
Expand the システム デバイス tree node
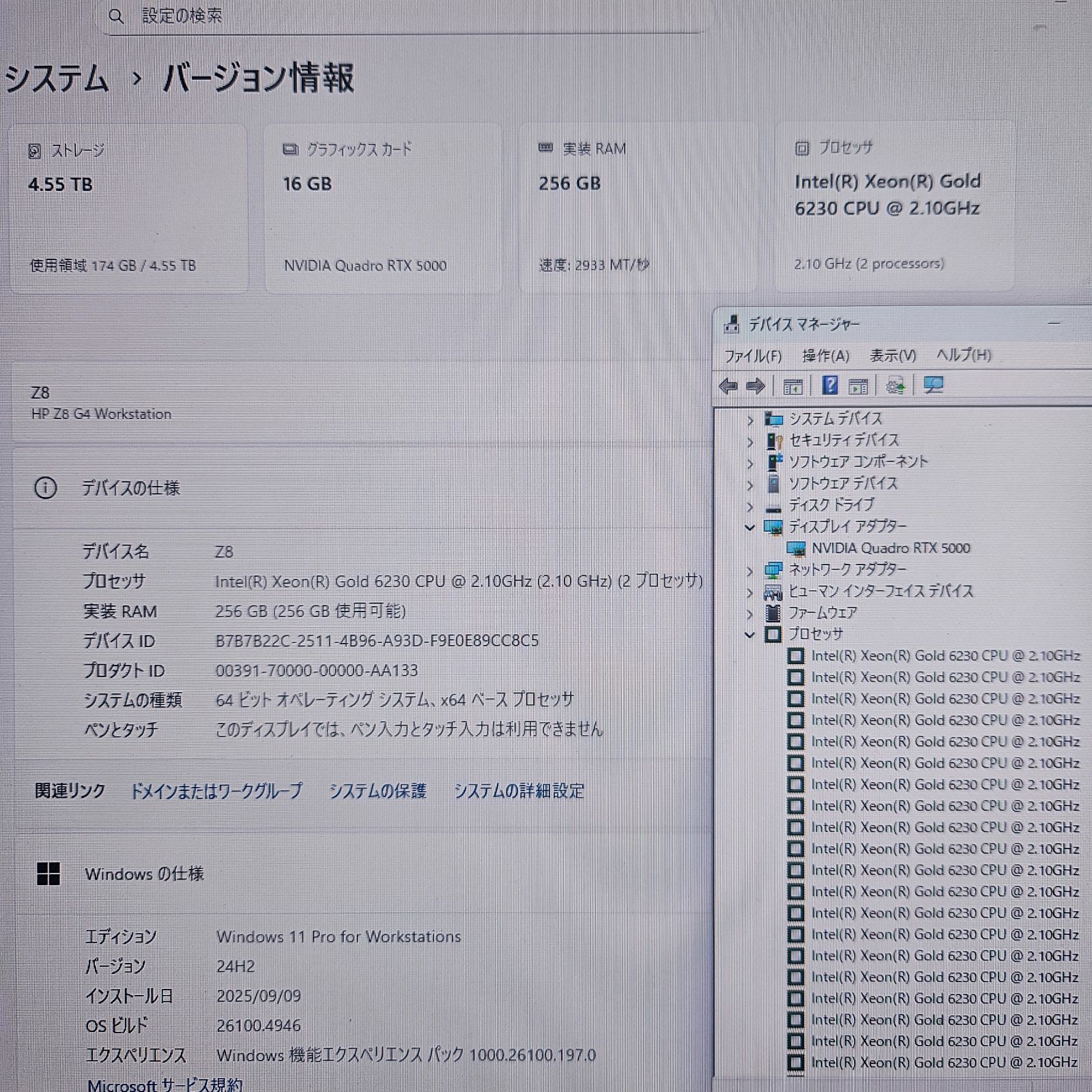pyautogui.click(x=750, y=420)
